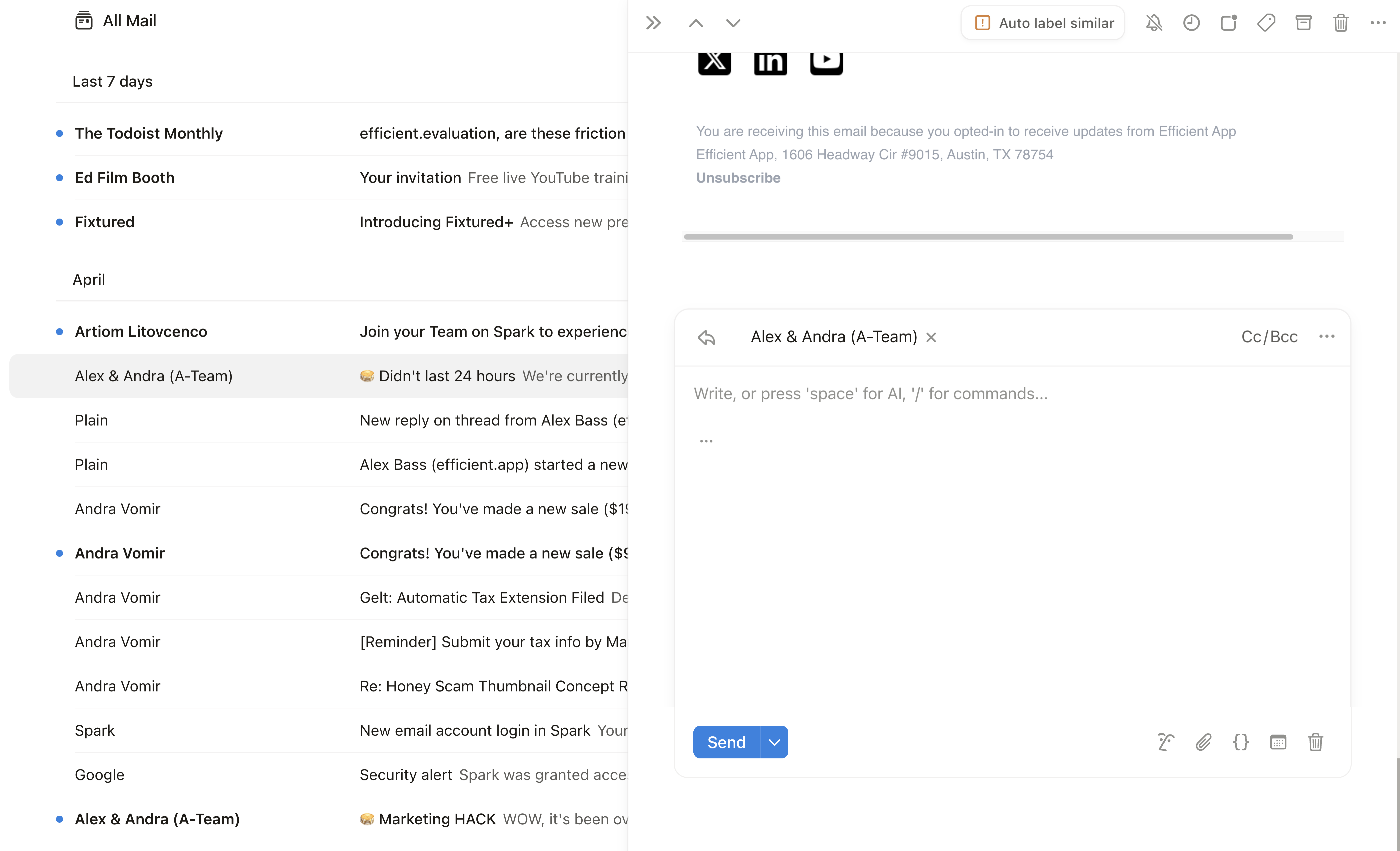The height and width of the screenshot is (851, 1400).
Task: Snooze email with clock icon
Action: click(1191, 23)
